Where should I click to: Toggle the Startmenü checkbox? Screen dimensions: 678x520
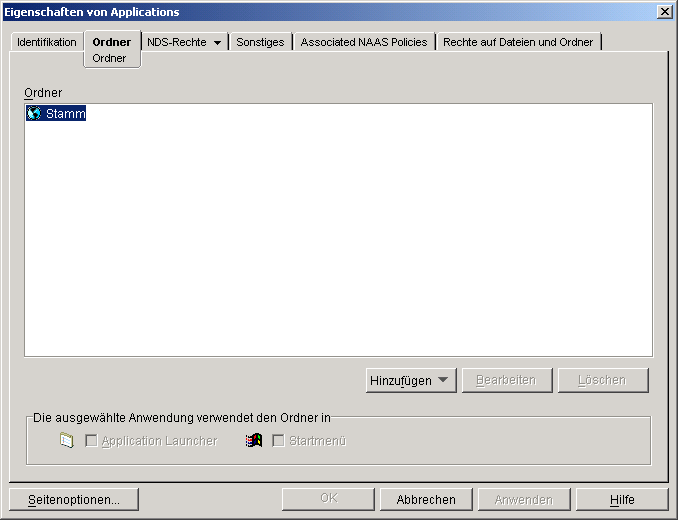[278, 440]
